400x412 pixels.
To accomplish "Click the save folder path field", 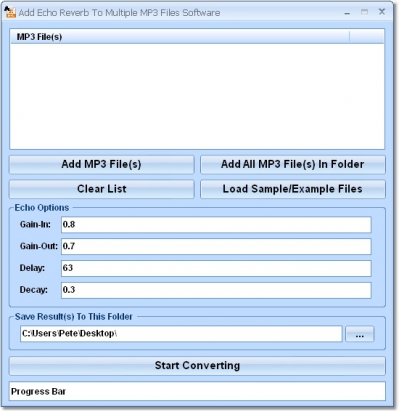I will coord(181,334).
